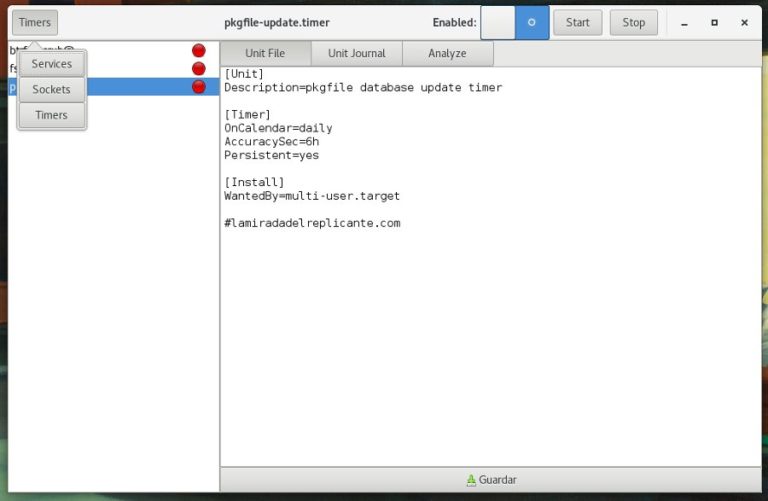This screenshot has width=768, height=501.
Task: Click the red status icon in first list row
Action: coord(198,50)
